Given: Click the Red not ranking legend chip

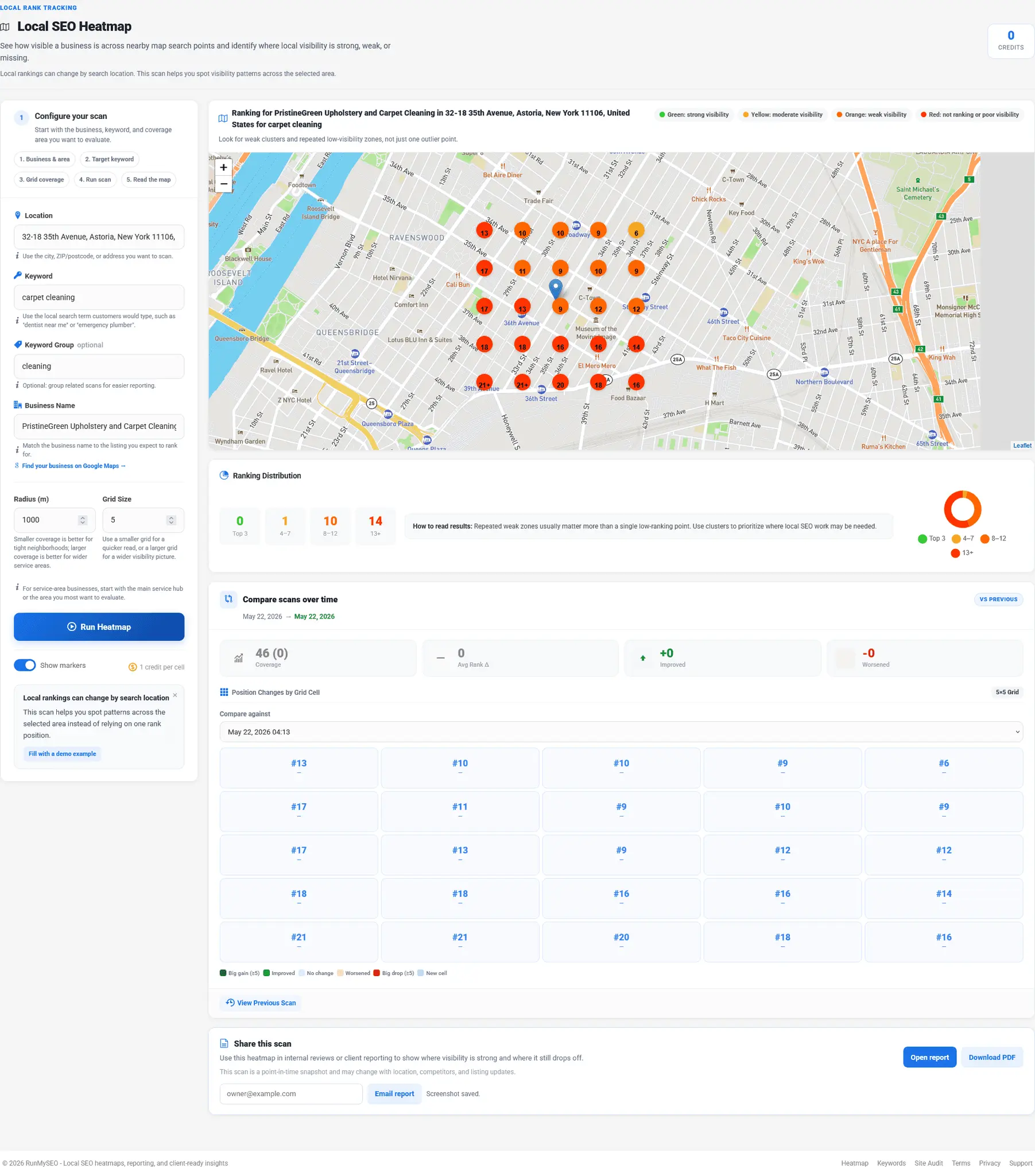Looking at the screenshot, I should coord(969,114).
